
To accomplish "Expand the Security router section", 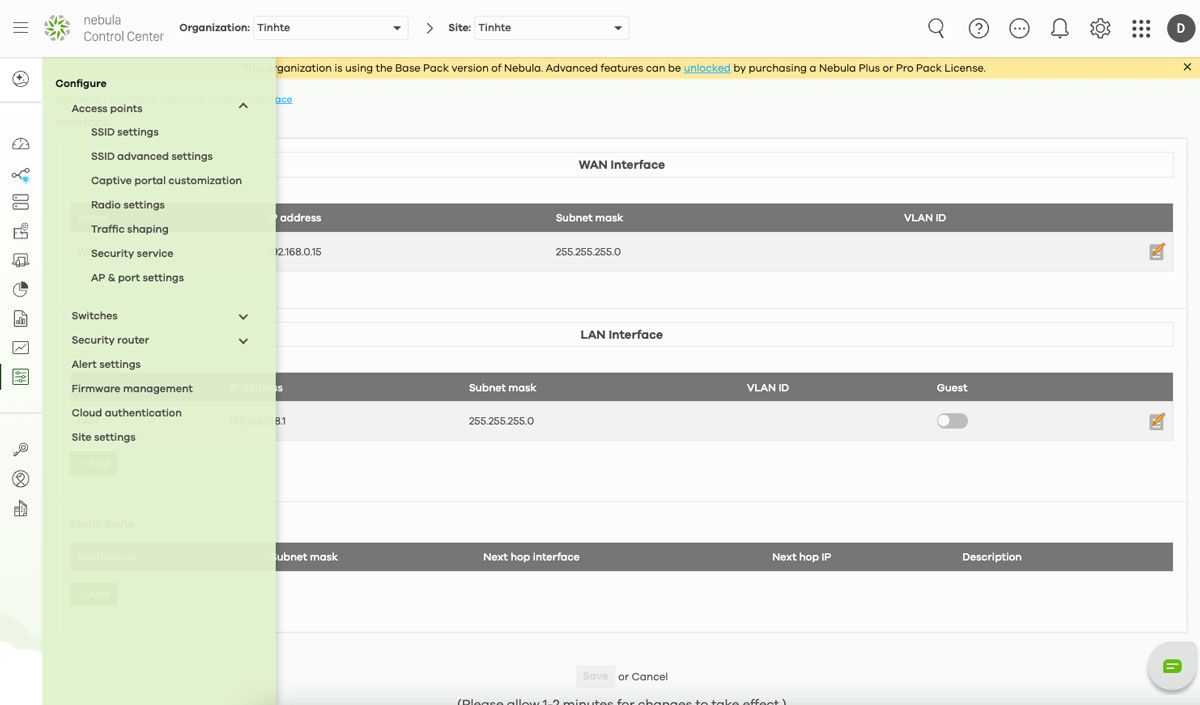I will [x=243, y=341].
